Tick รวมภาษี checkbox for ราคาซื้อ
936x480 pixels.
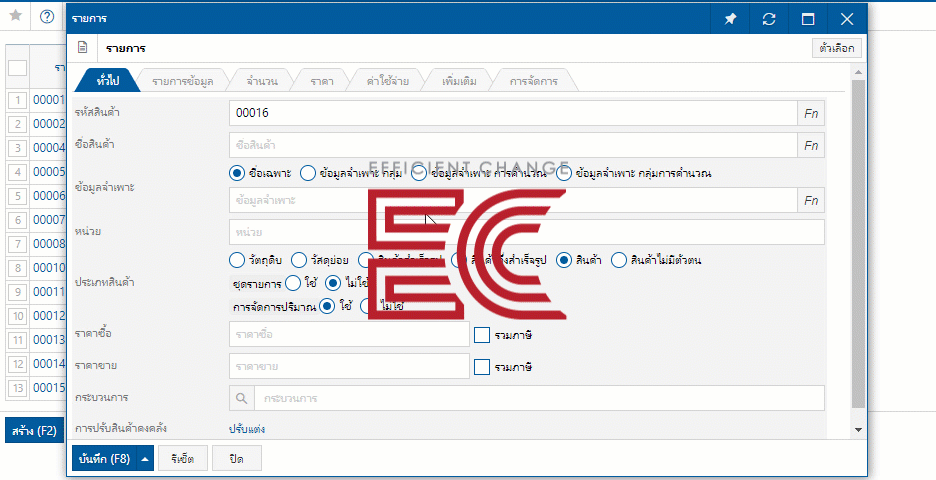(482, 335)
